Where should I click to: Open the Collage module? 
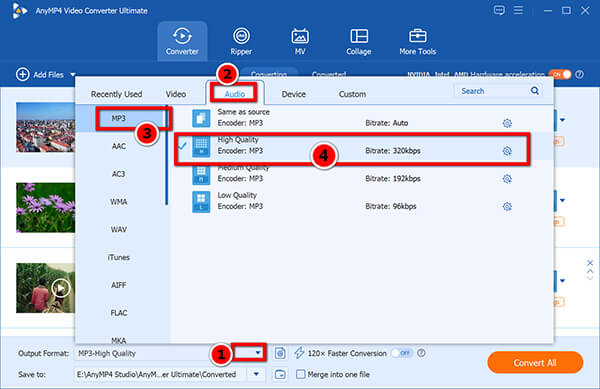(x=359, y=41)
